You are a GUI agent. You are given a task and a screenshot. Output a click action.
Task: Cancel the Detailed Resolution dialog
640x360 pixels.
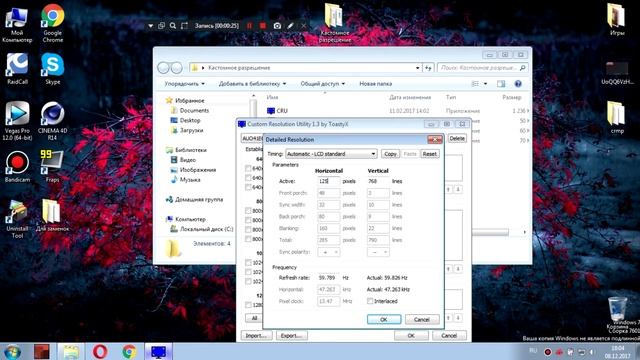pos(422,320)
